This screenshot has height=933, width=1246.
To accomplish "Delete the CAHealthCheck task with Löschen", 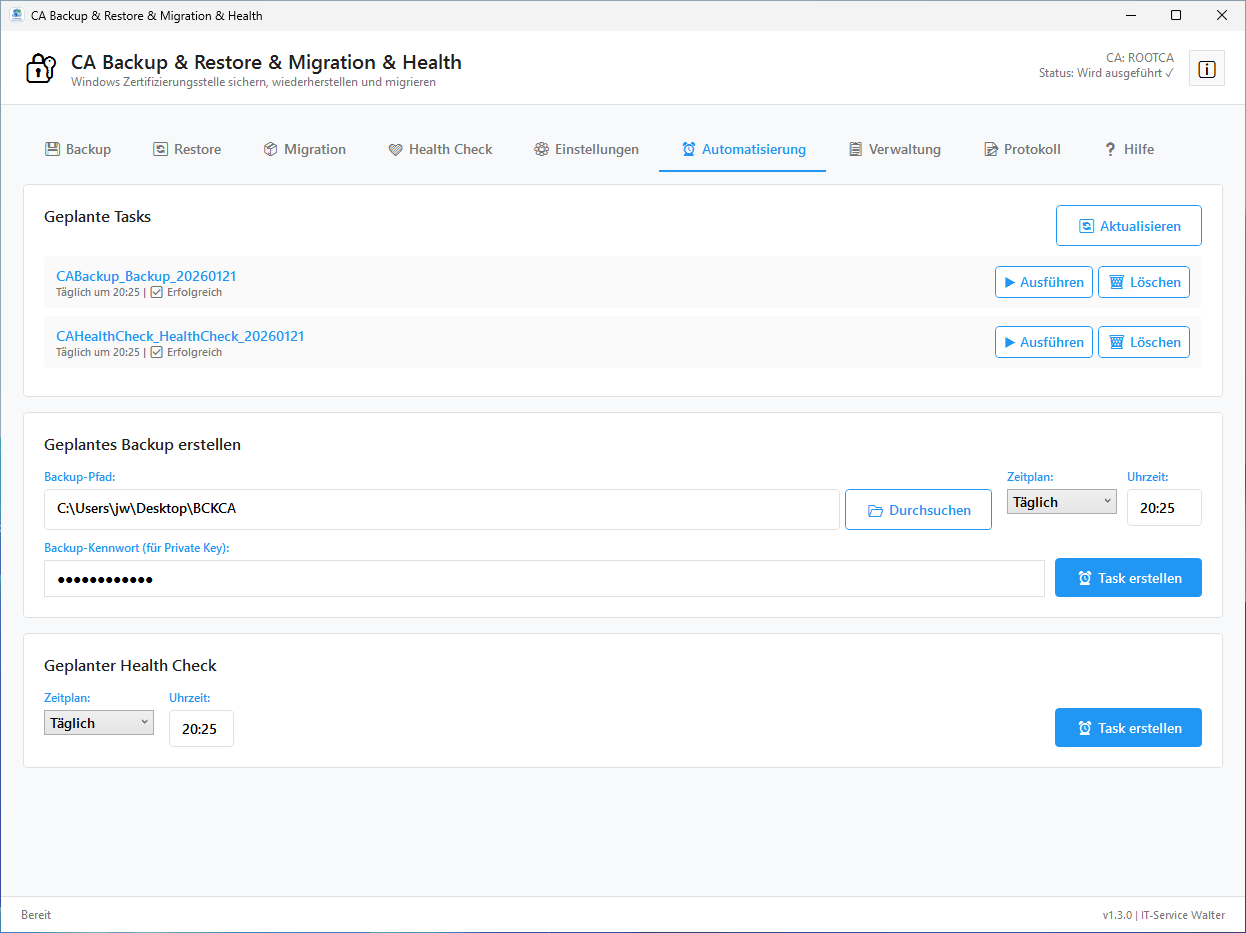I will point(1144,342).
